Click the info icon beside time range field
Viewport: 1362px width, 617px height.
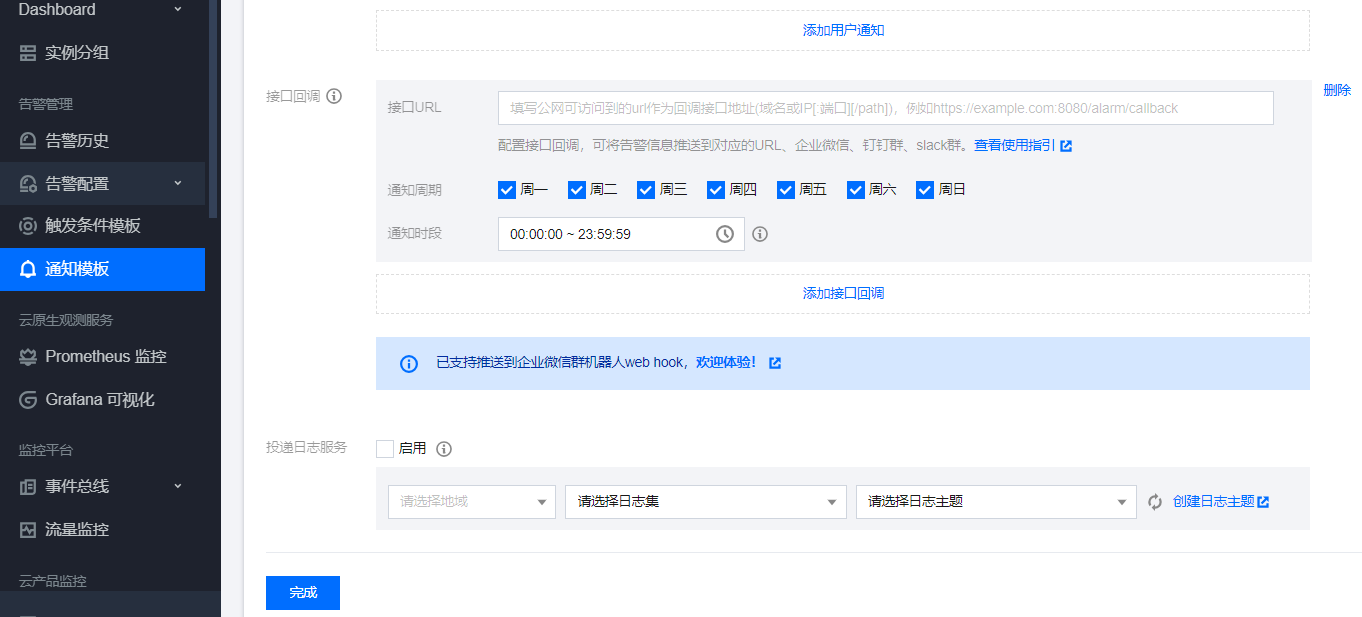pyautogui.click(x=760, y=234)
